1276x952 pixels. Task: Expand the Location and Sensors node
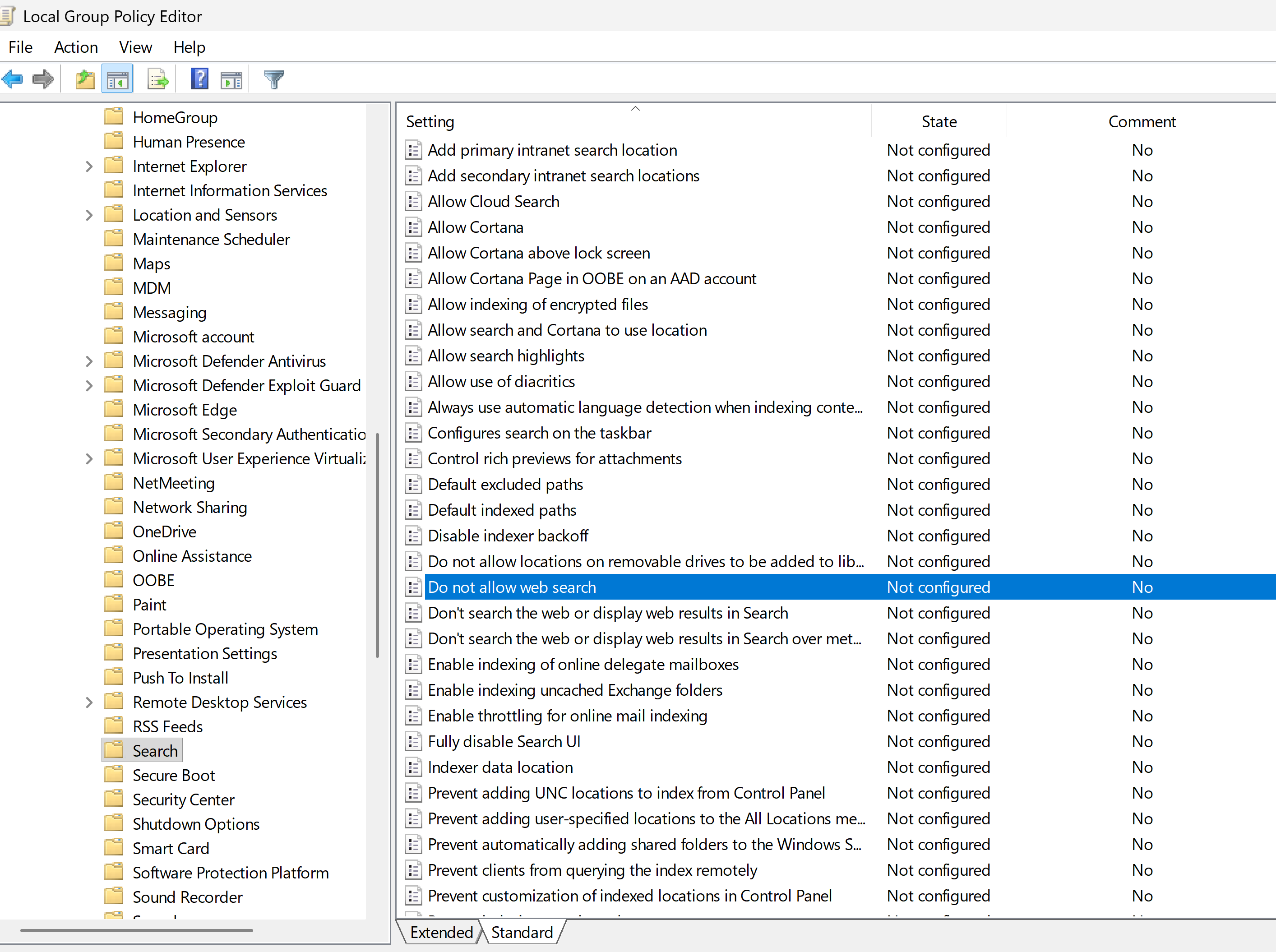89,215
